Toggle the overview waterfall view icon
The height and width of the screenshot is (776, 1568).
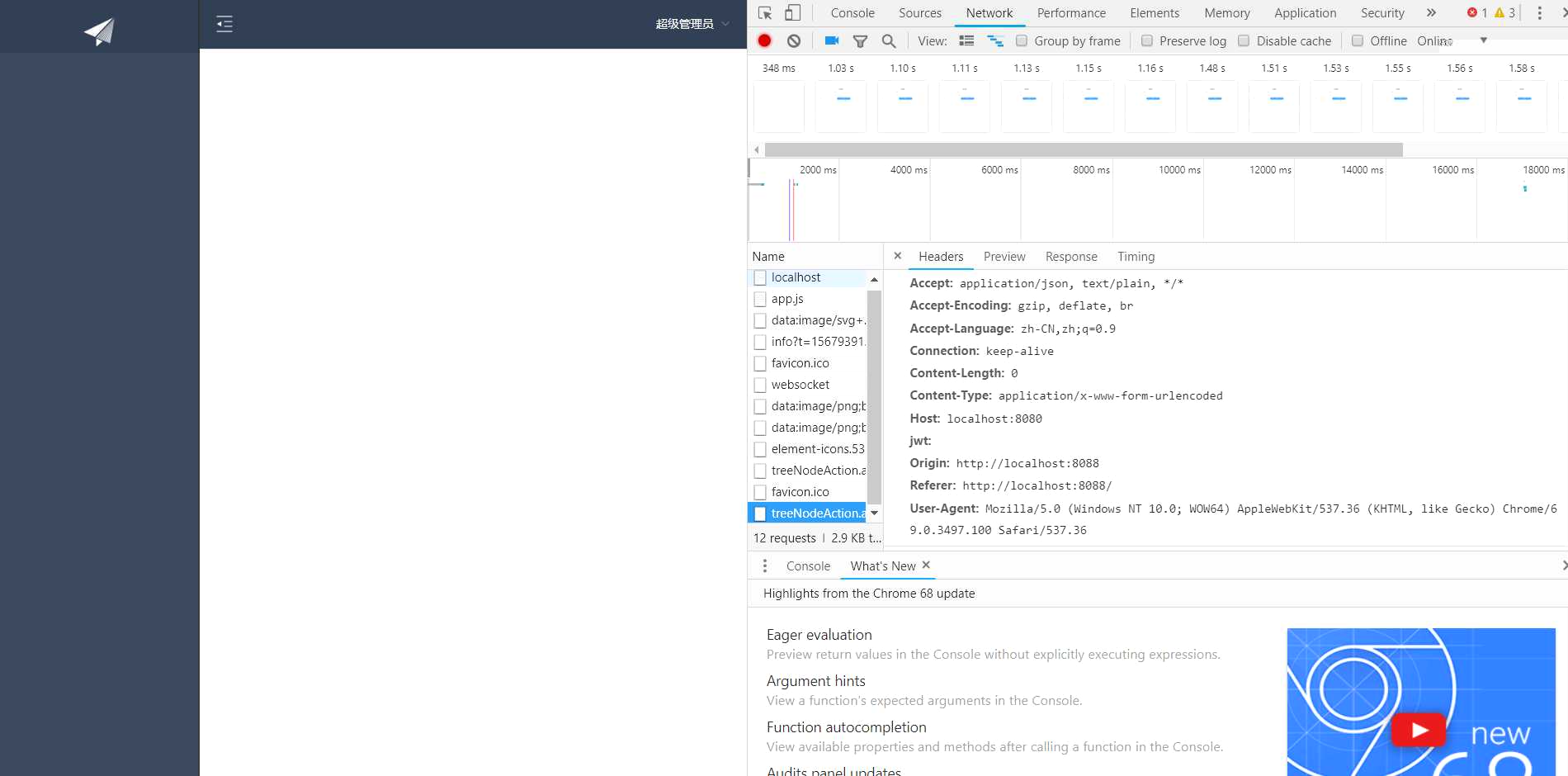point(995,40)
